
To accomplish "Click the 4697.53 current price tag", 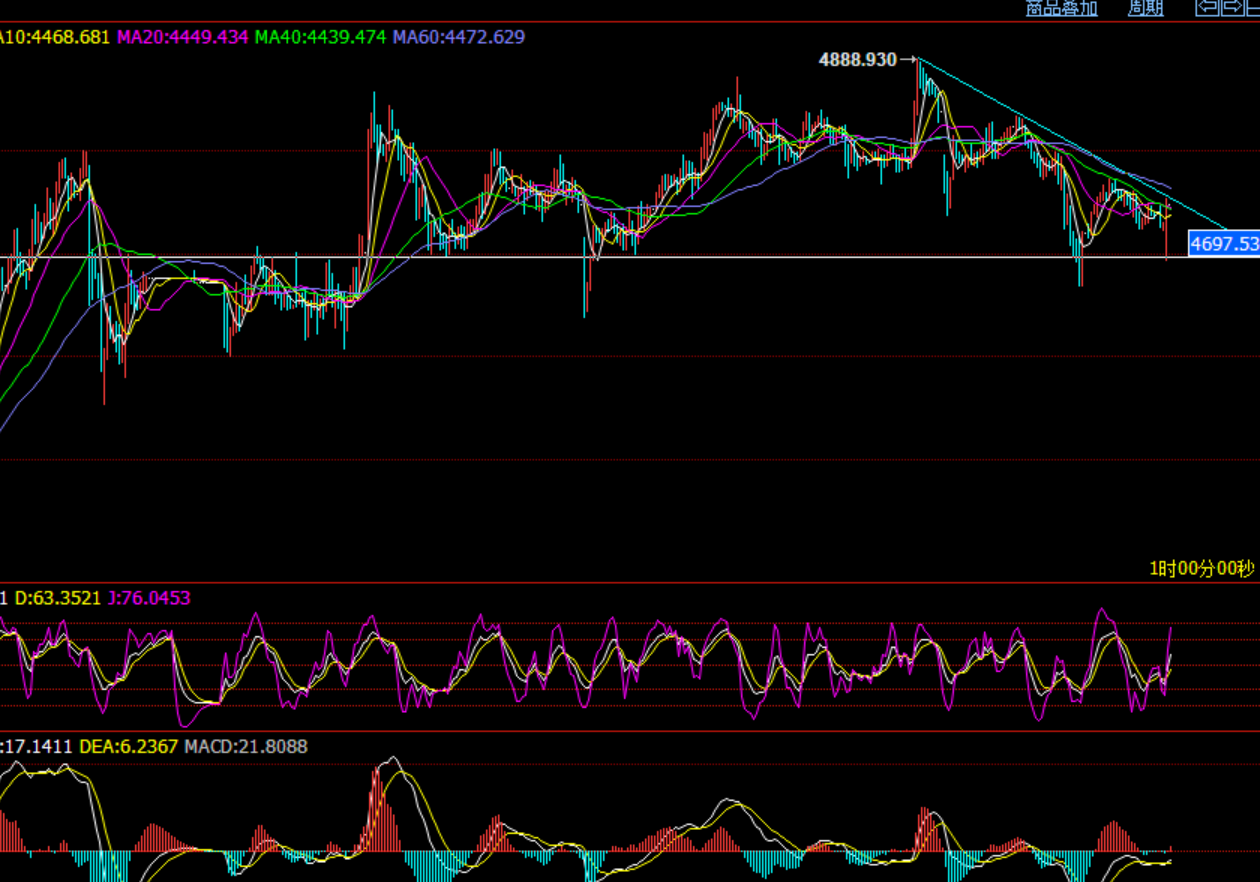I will pyautogui.click(x=1223, y=243).
